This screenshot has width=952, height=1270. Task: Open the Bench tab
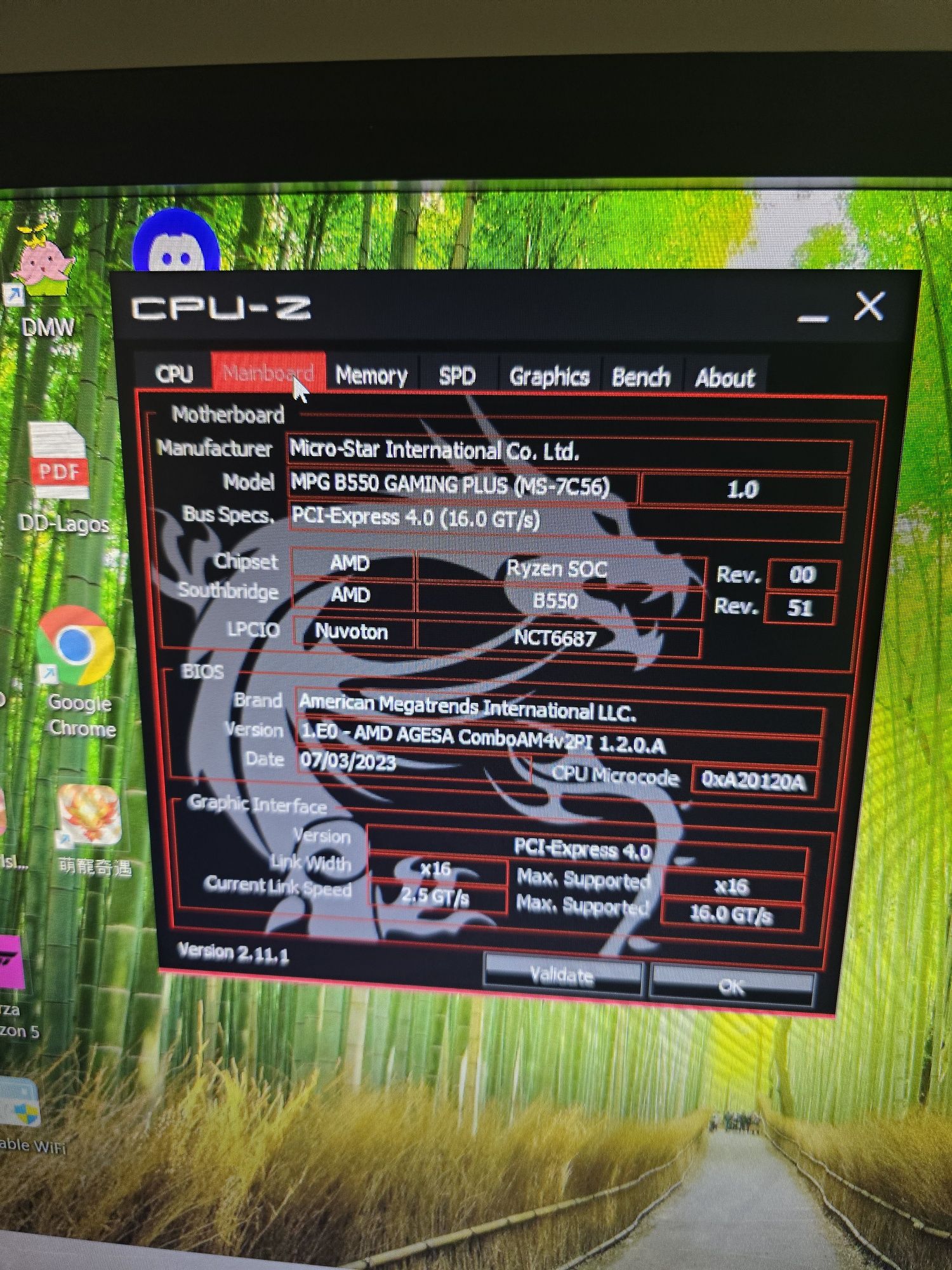[x=641, y=377]
